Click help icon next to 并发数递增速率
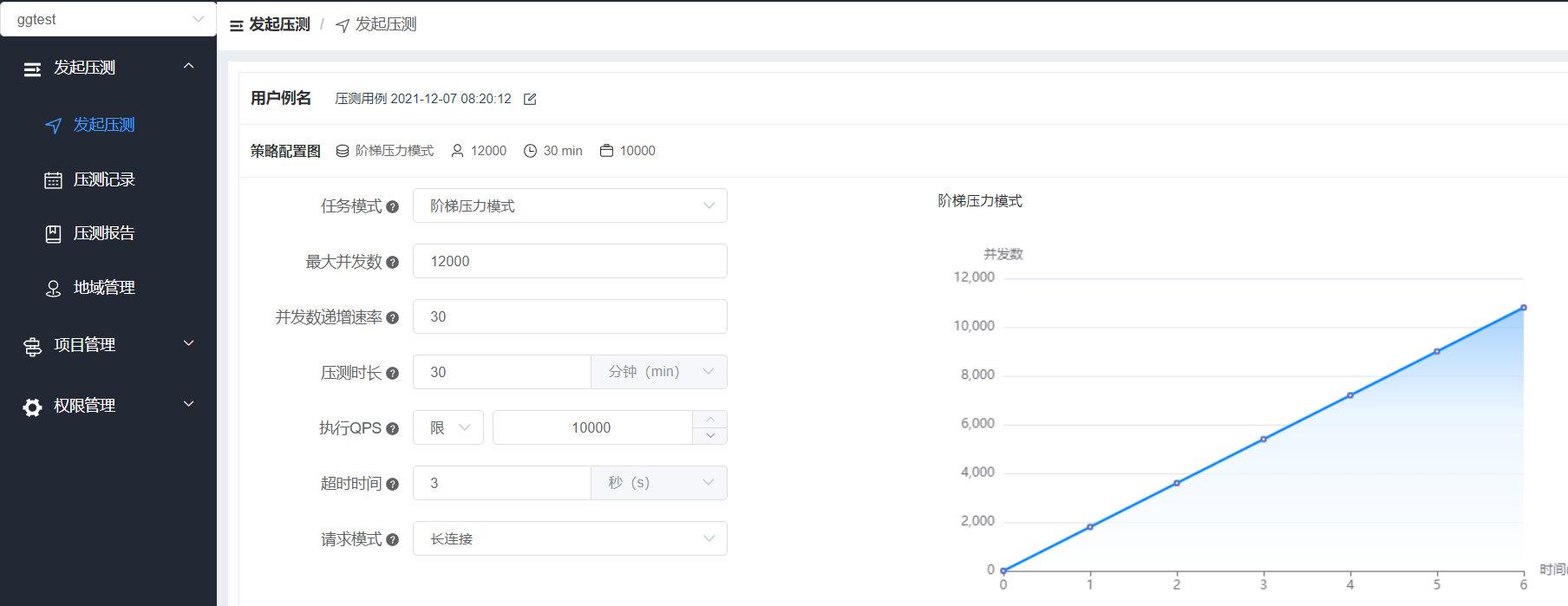 pos(392,318)
